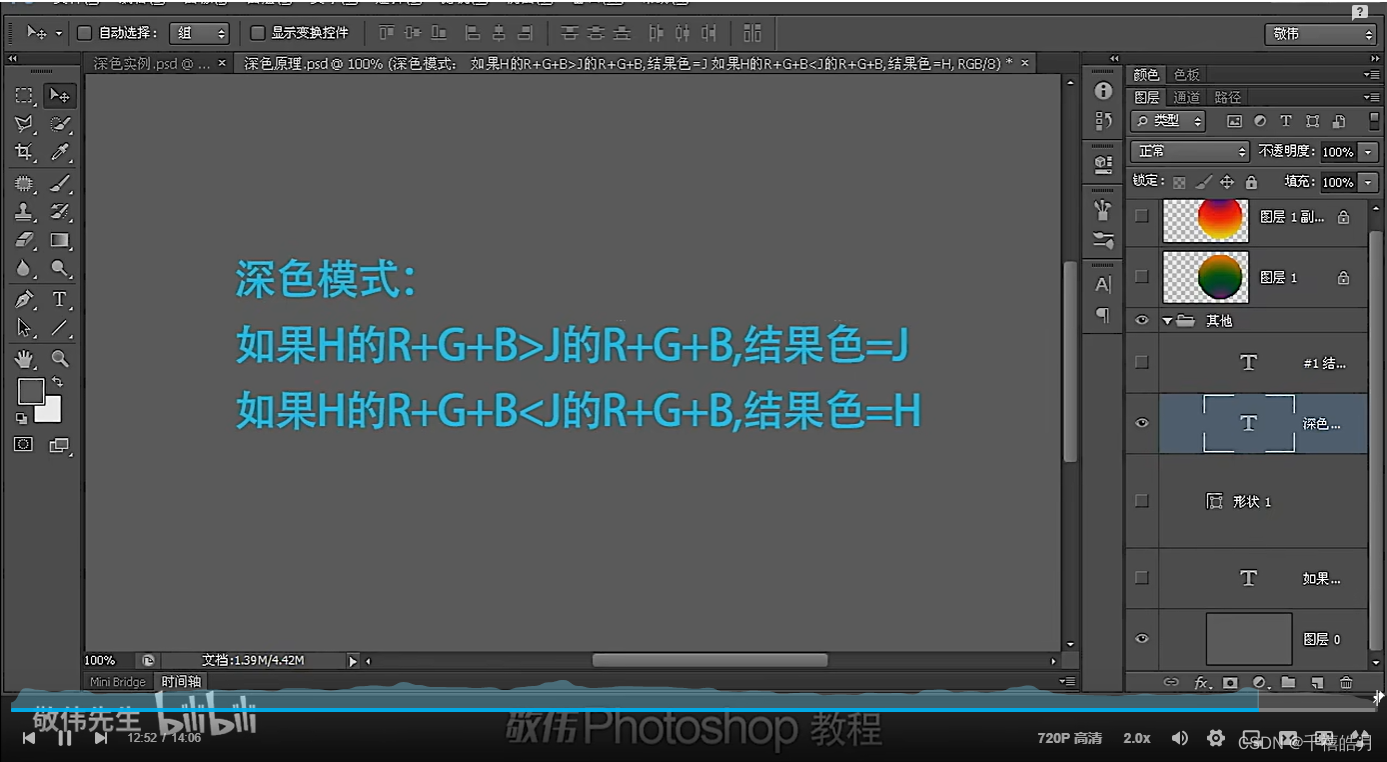Add a new layer mask
Image resolution: width=1387 pixels, height=762 pixels.
tap(1229, 682)
